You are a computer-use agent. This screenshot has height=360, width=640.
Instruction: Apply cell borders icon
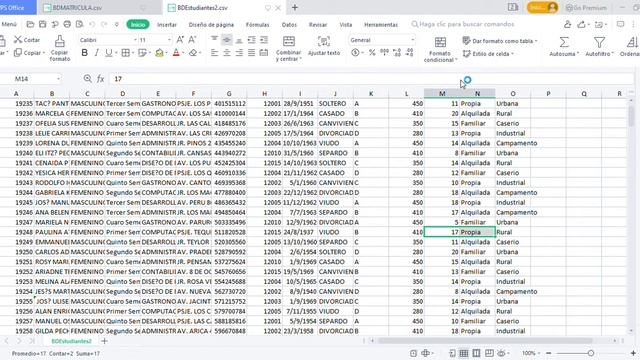point(126,53)
